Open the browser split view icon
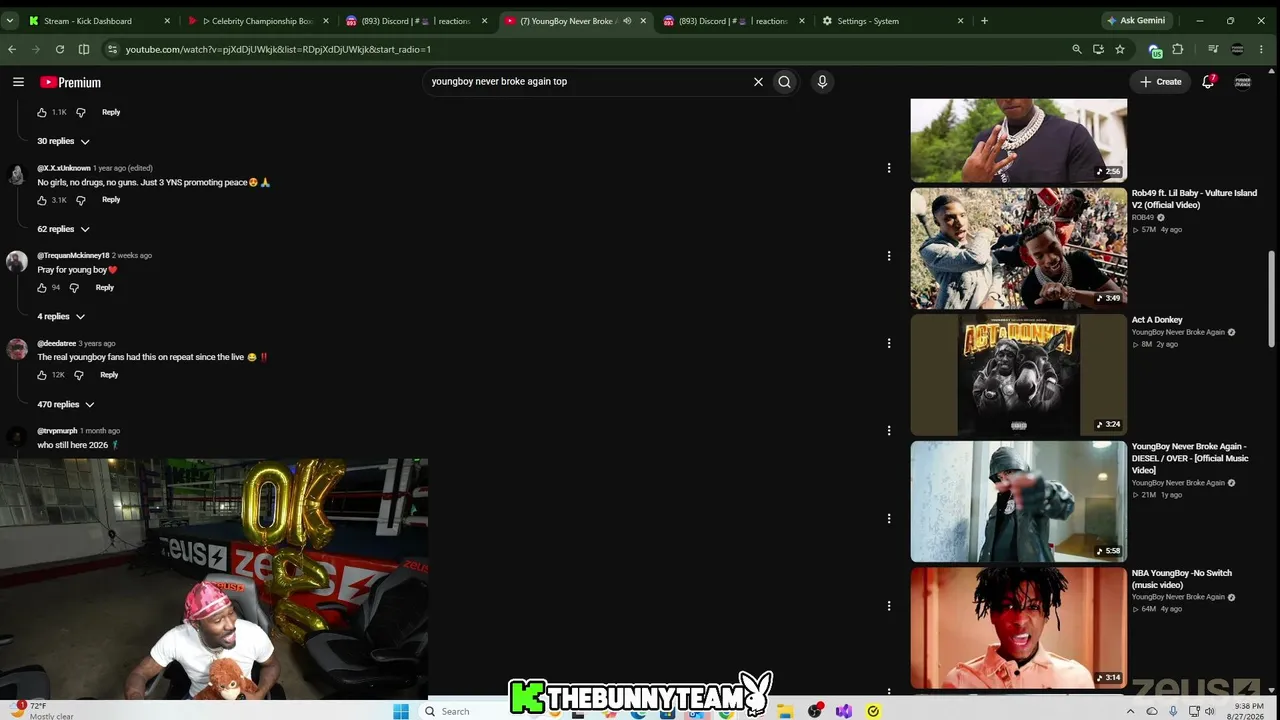The image size is (1280, 720). tap(84, 49)
